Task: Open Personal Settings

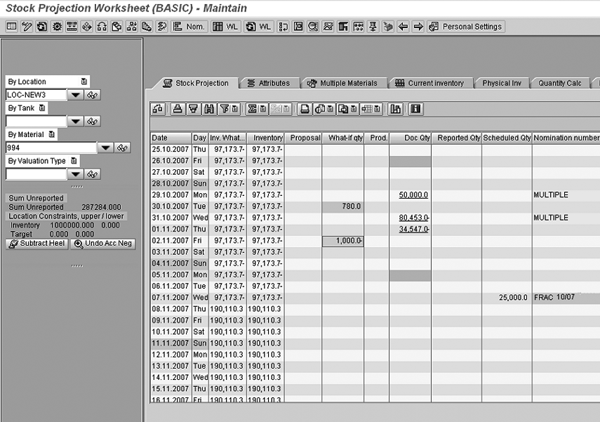Action: (470, 25)
